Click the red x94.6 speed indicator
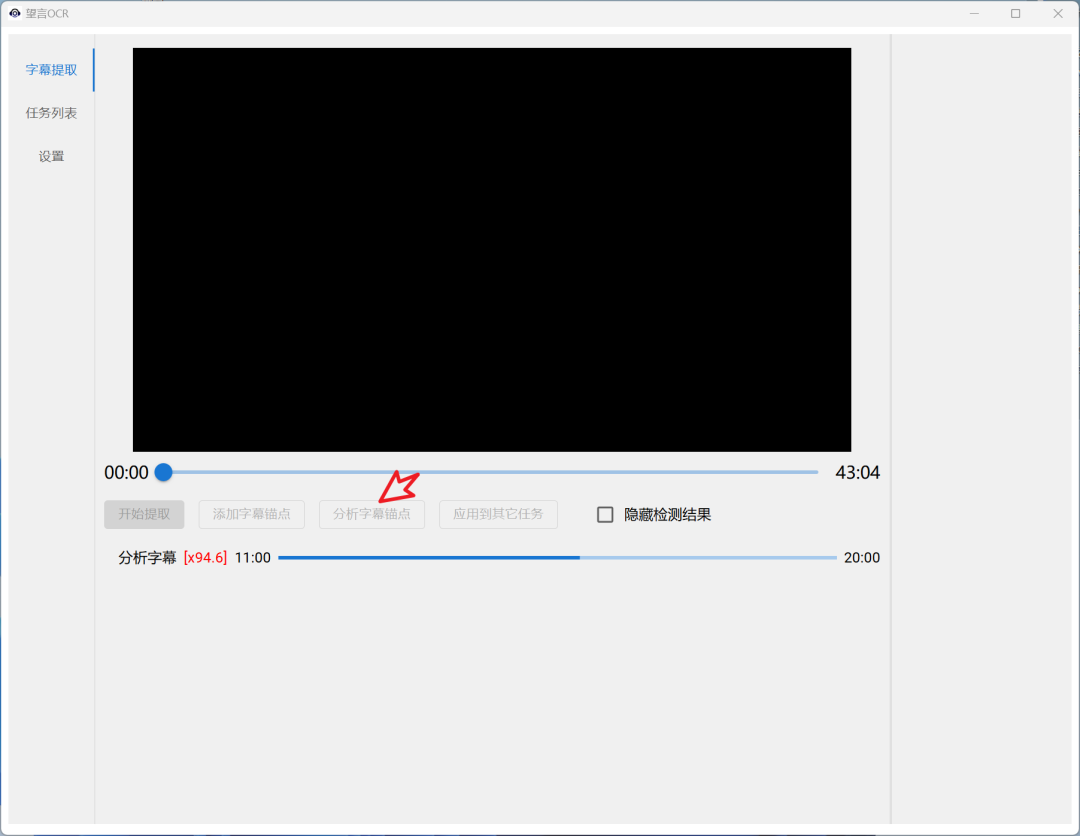Screen dimensions: 1080x836 pyautogui.click(x=205, y=558)
